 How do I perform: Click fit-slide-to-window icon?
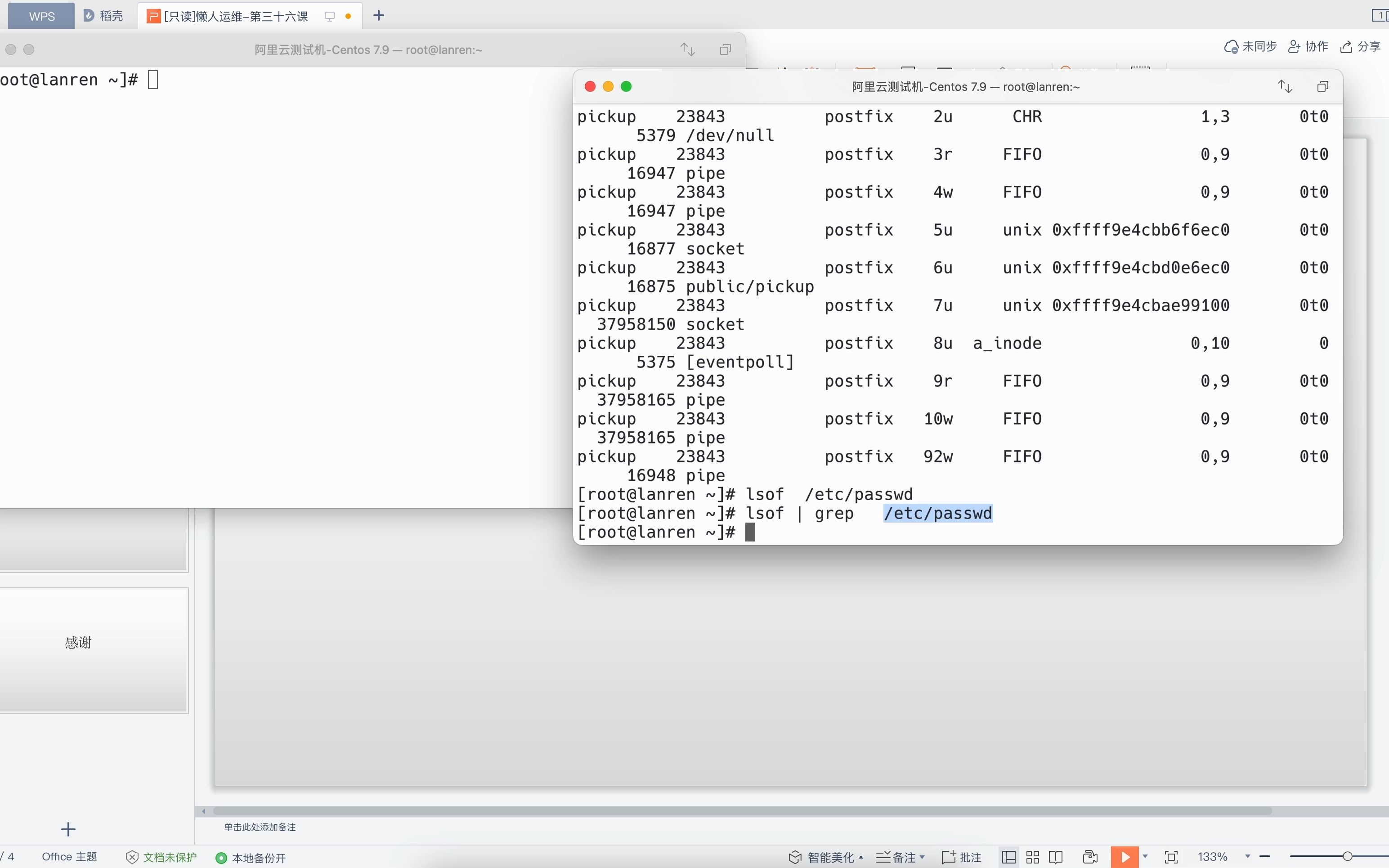pos(1171,857)
